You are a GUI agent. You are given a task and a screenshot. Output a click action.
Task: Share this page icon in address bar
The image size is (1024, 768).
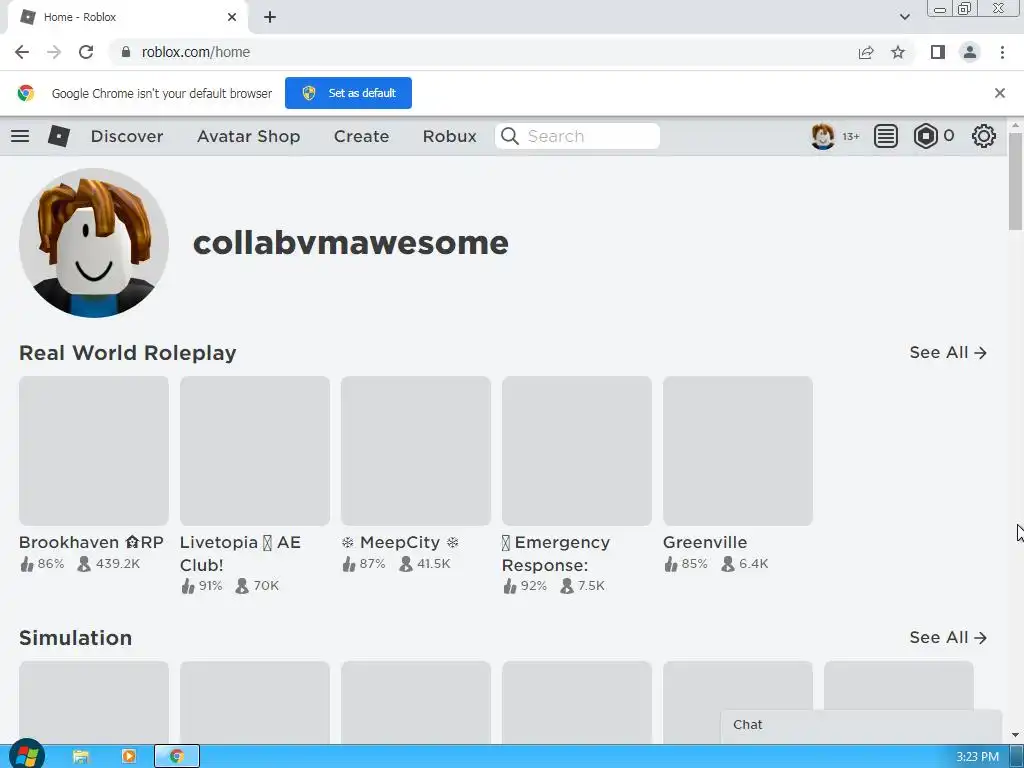click(x=866, y=52)
